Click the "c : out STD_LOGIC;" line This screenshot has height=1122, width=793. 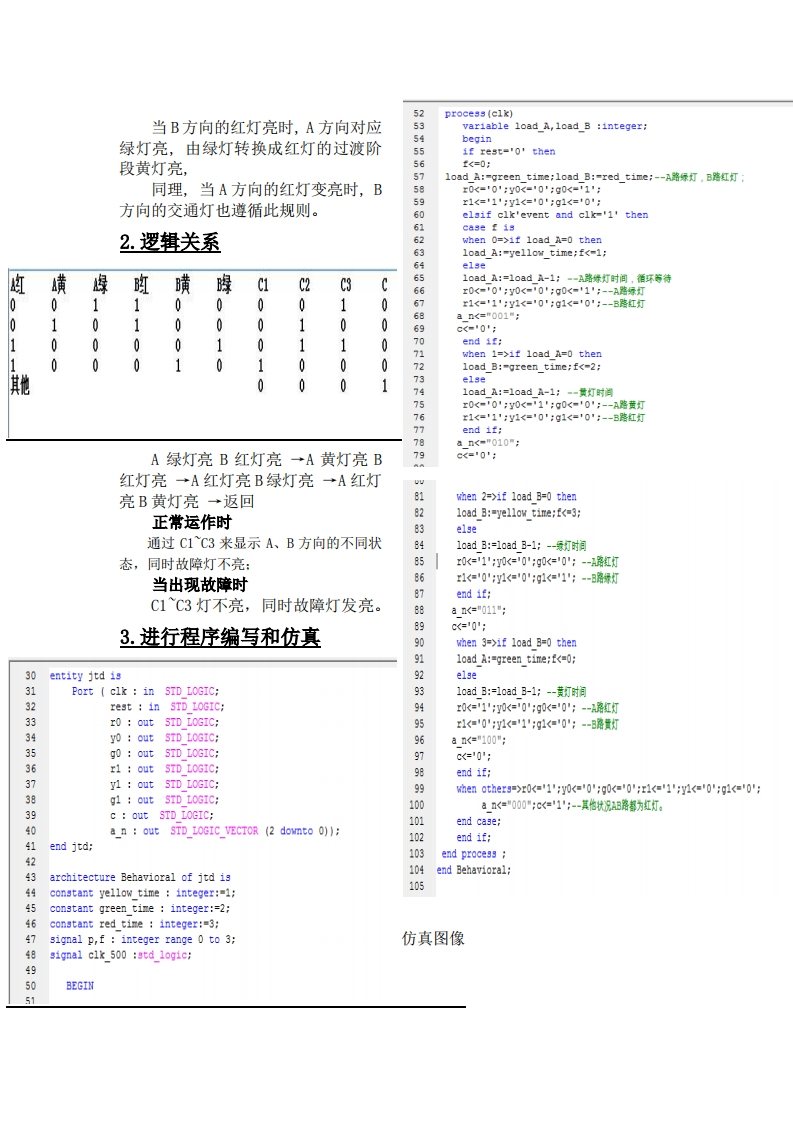162,816
